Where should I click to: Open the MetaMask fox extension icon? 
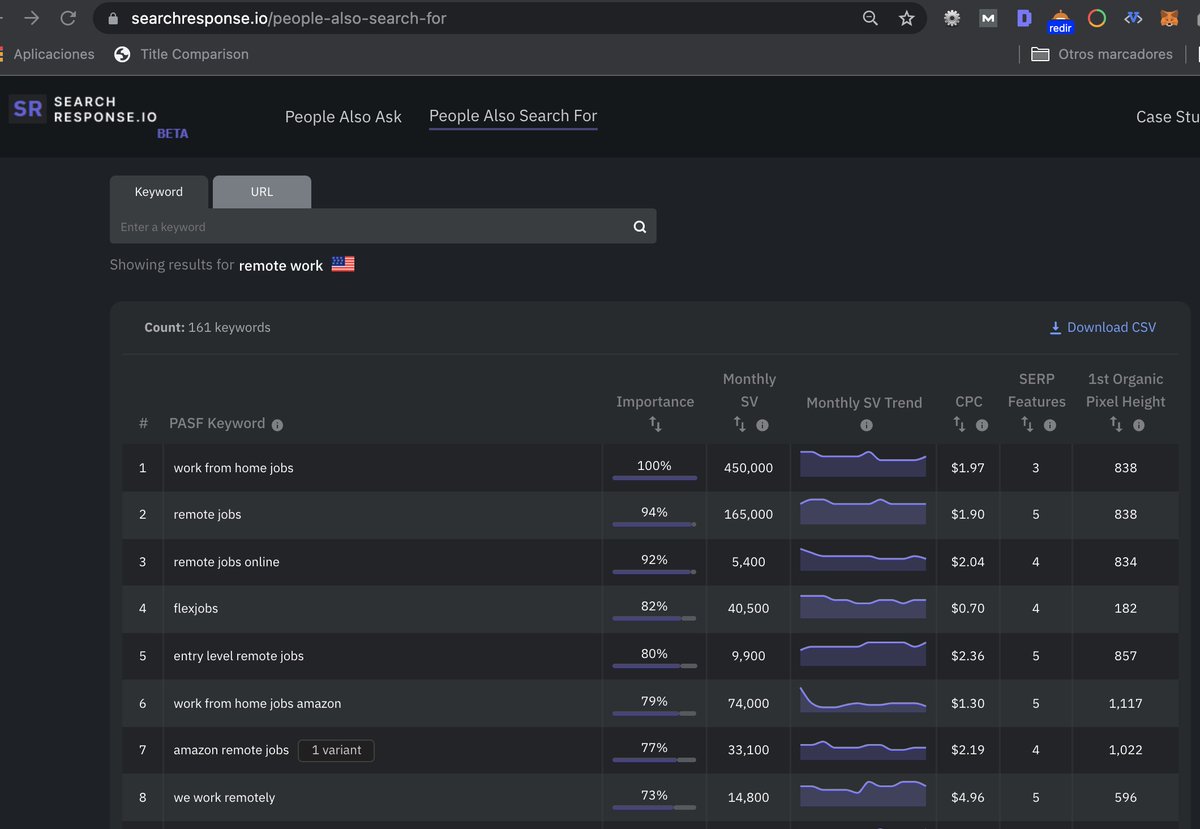pos(1169,18)
